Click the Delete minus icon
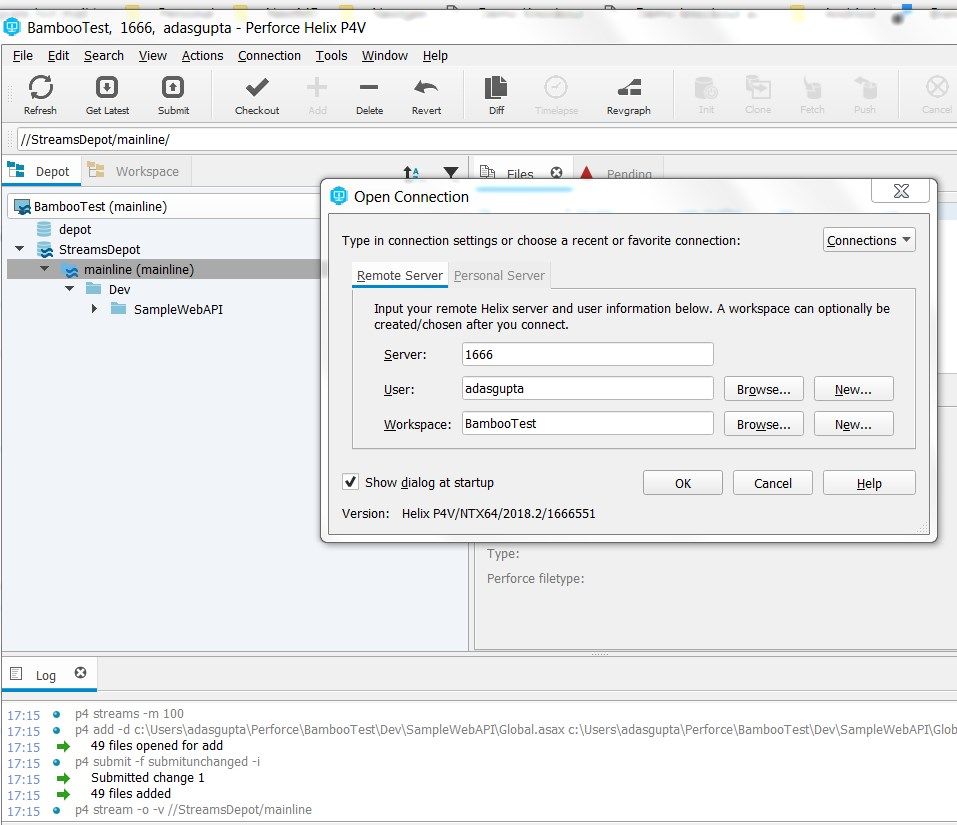Image resolution: width=957 pixels, height=825 pixels. 369,87
